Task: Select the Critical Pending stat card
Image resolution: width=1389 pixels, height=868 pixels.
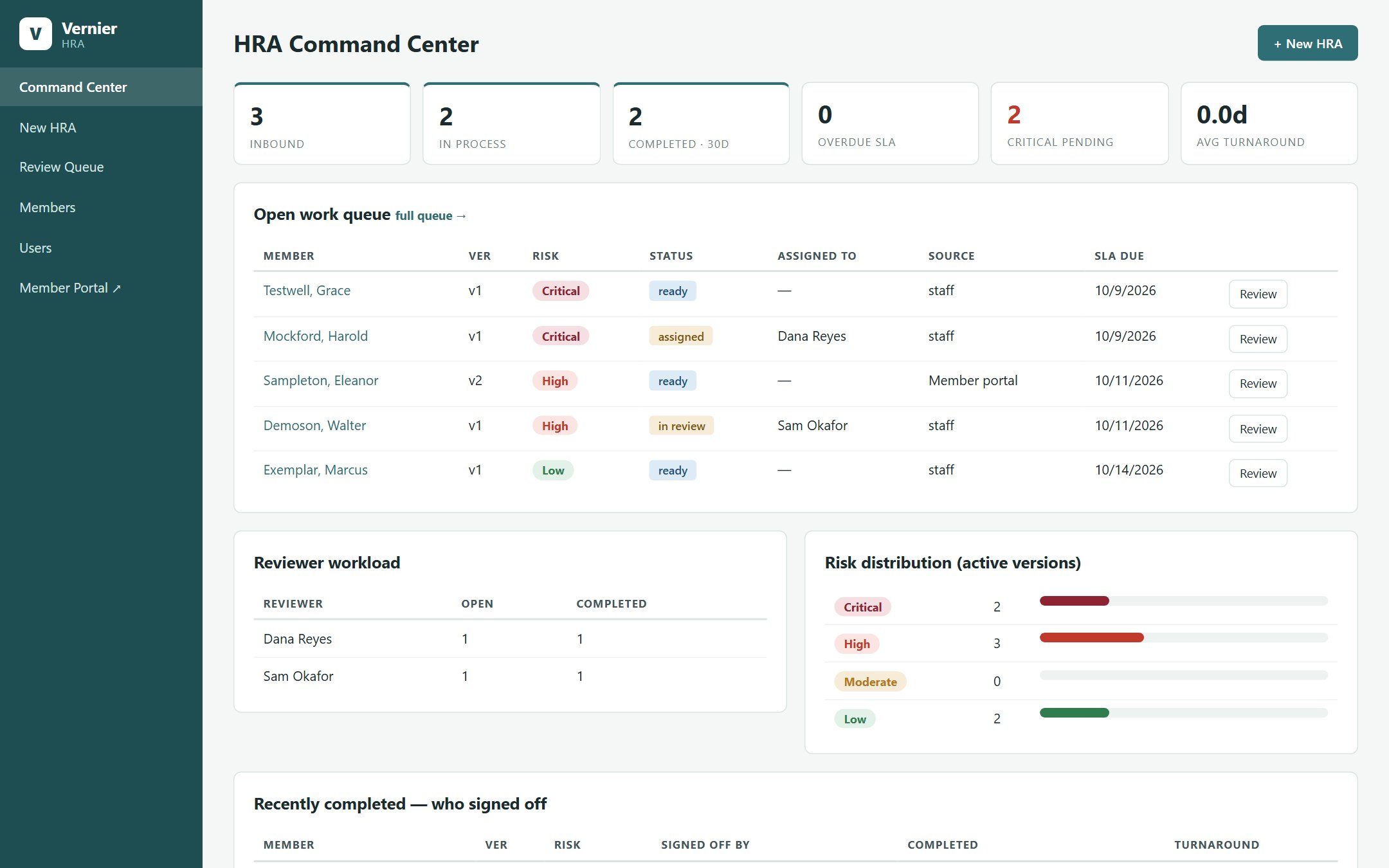Action: click(x=1080, y=123)
